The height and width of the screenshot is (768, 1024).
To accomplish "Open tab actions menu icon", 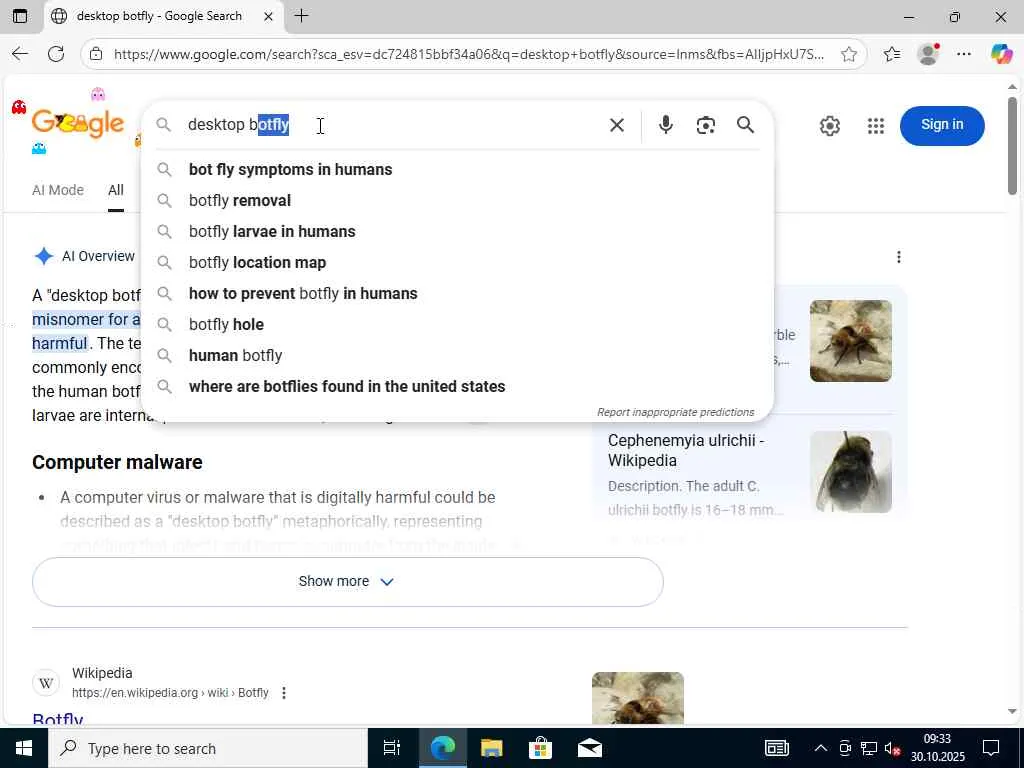I will coord(20,16).
